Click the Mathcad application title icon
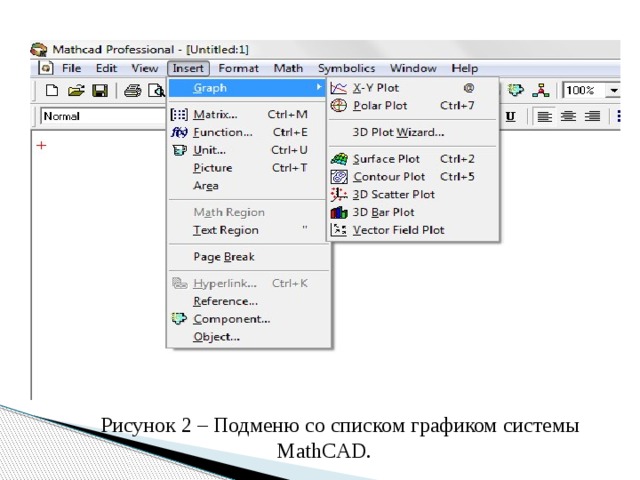This screenshot has width=640, height=480. (x=39, y=49)
